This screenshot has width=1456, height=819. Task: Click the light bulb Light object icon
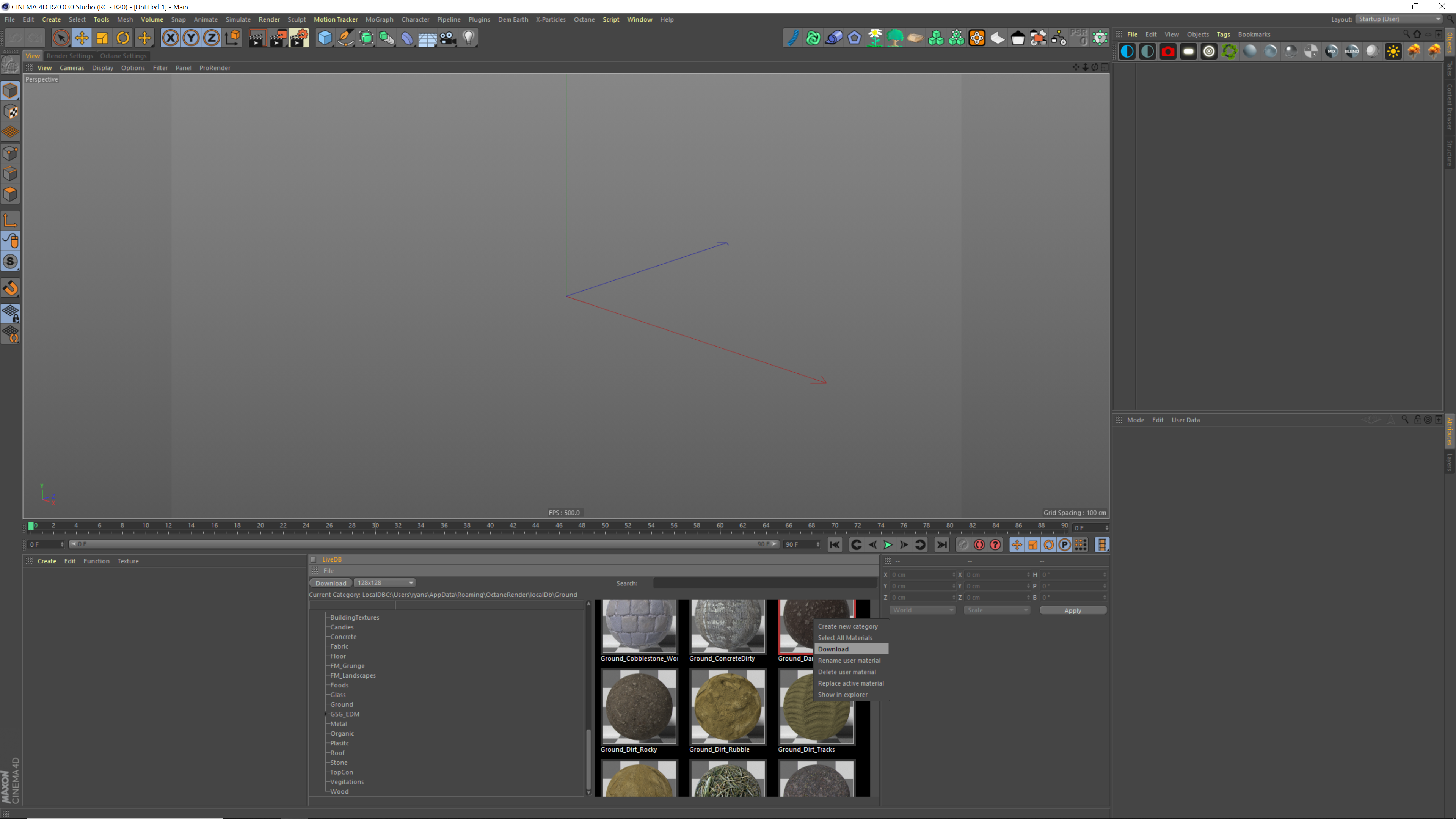point(469,38)
